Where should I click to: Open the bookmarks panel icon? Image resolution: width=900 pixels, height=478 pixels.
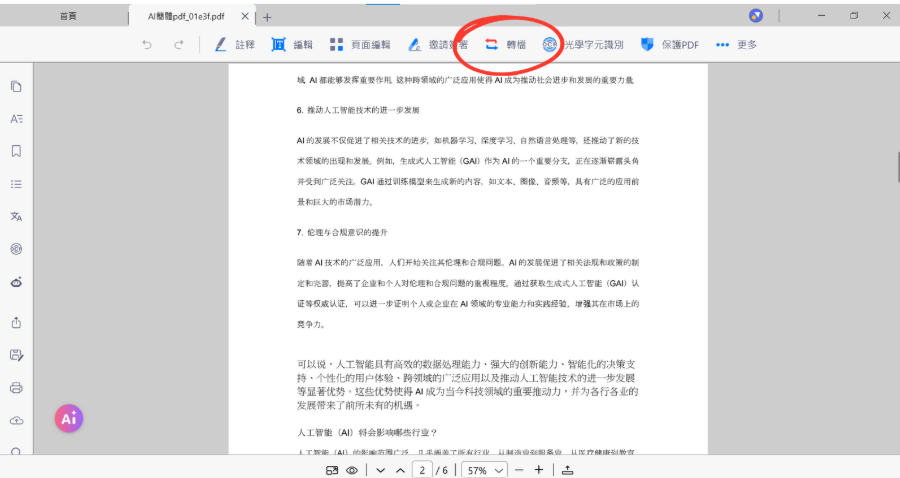click(16, 151)
